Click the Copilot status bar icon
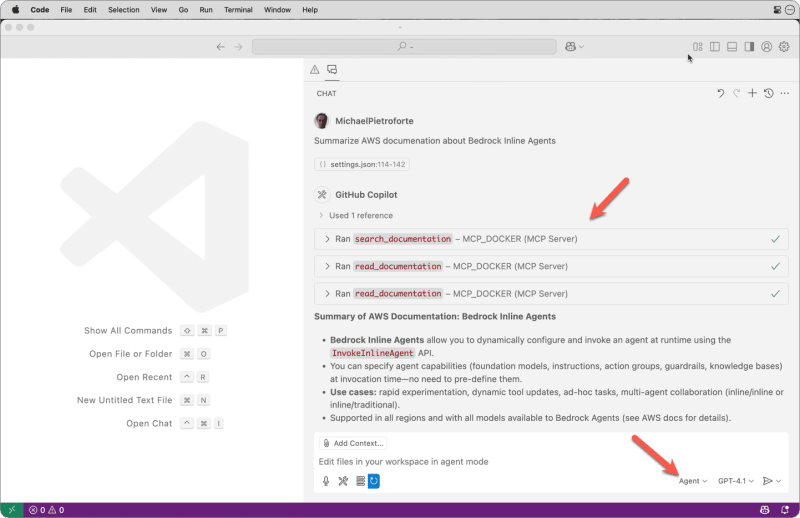Screen dimensions: 800x518 pos(764,510)
